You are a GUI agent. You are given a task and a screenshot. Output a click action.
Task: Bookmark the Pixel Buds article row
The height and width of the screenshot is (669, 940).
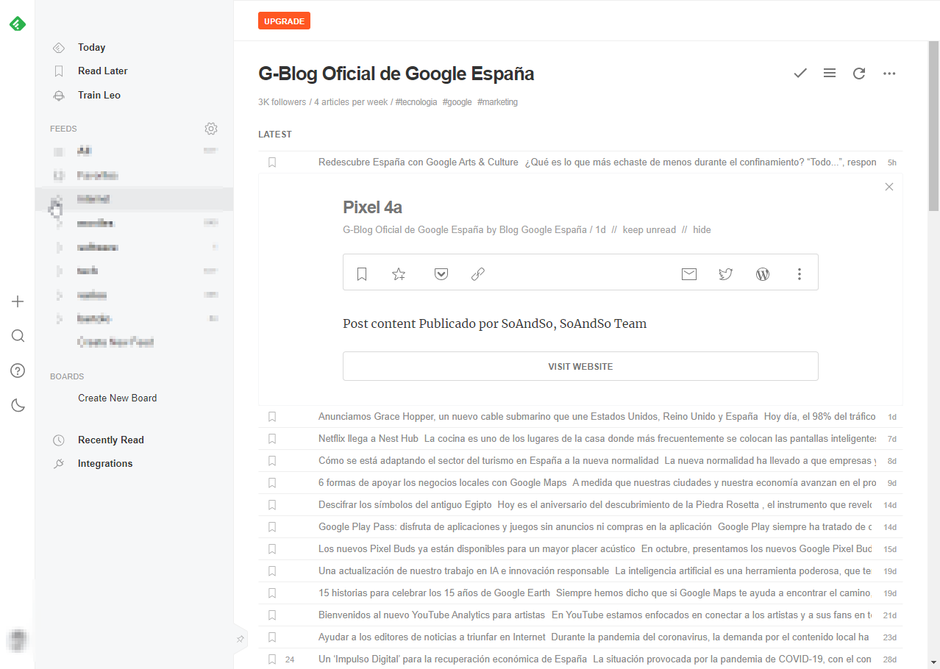pyautogui.click(x=272, y=549)
